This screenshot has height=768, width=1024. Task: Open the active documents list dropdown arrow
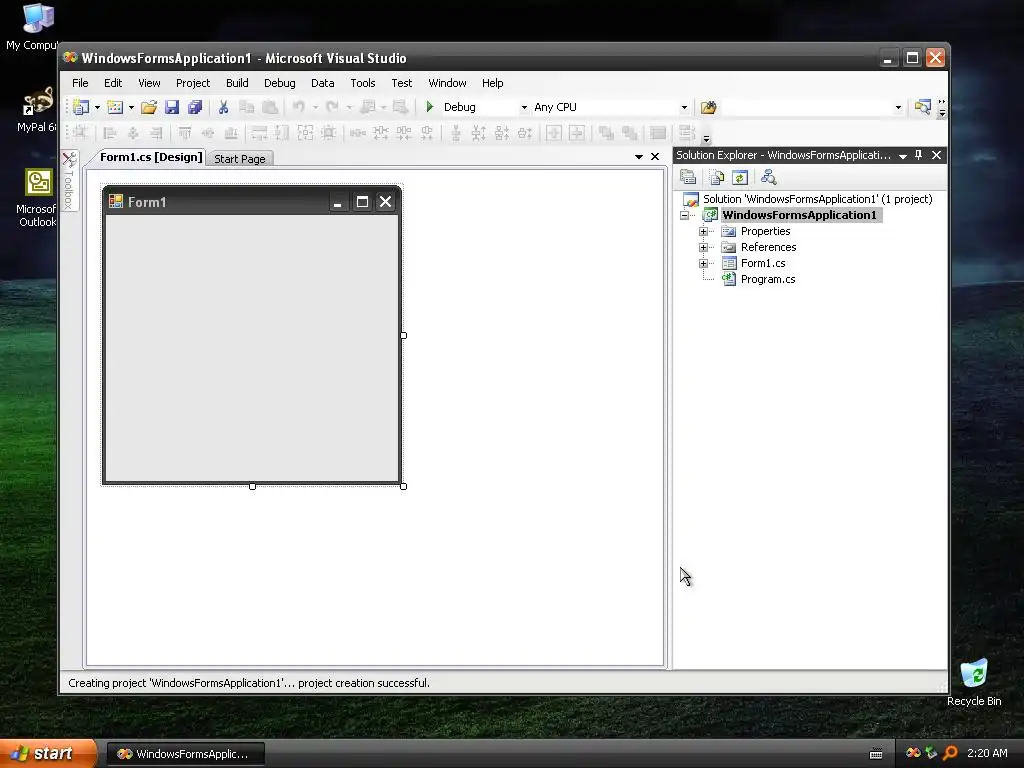[639, 157]
